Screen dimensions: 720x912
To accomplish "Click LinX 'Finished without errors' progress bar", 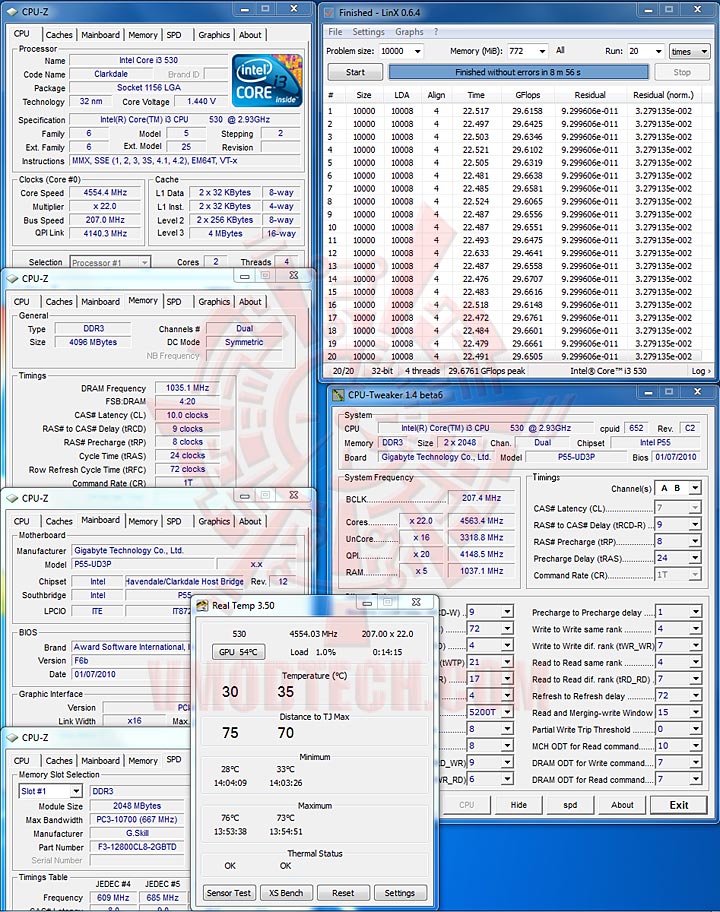I will (518, 72).
